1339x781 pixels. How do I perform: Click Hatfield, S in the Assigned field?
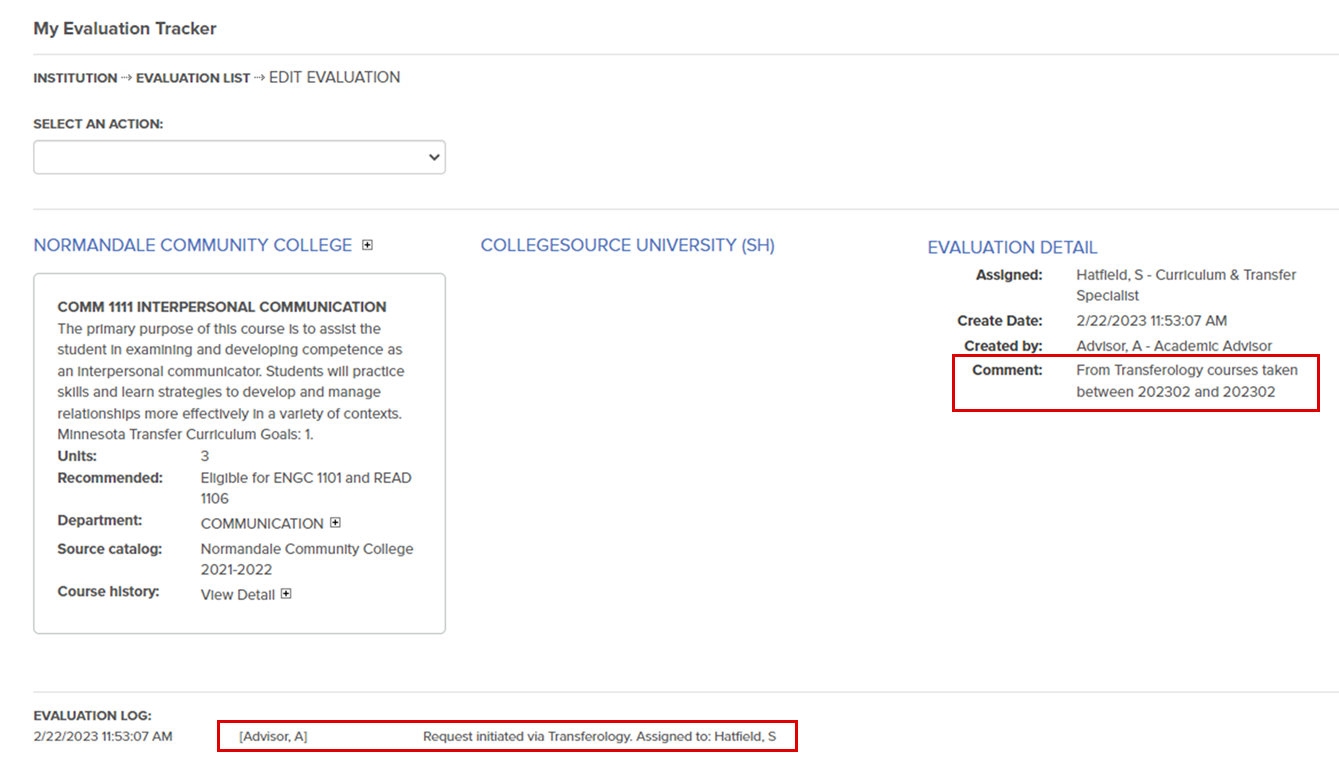(1111, 274)
